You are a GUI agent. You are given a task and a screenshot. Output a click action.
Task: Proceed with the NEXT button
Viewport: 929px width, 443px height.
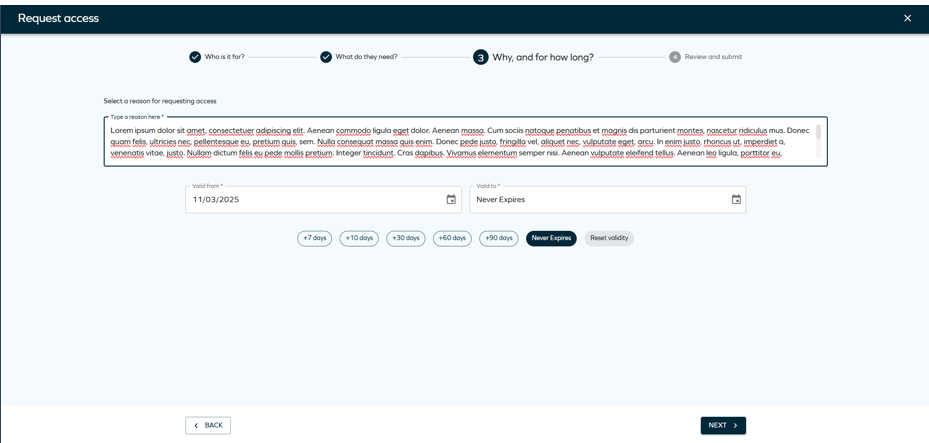click(x=723, y=425)
